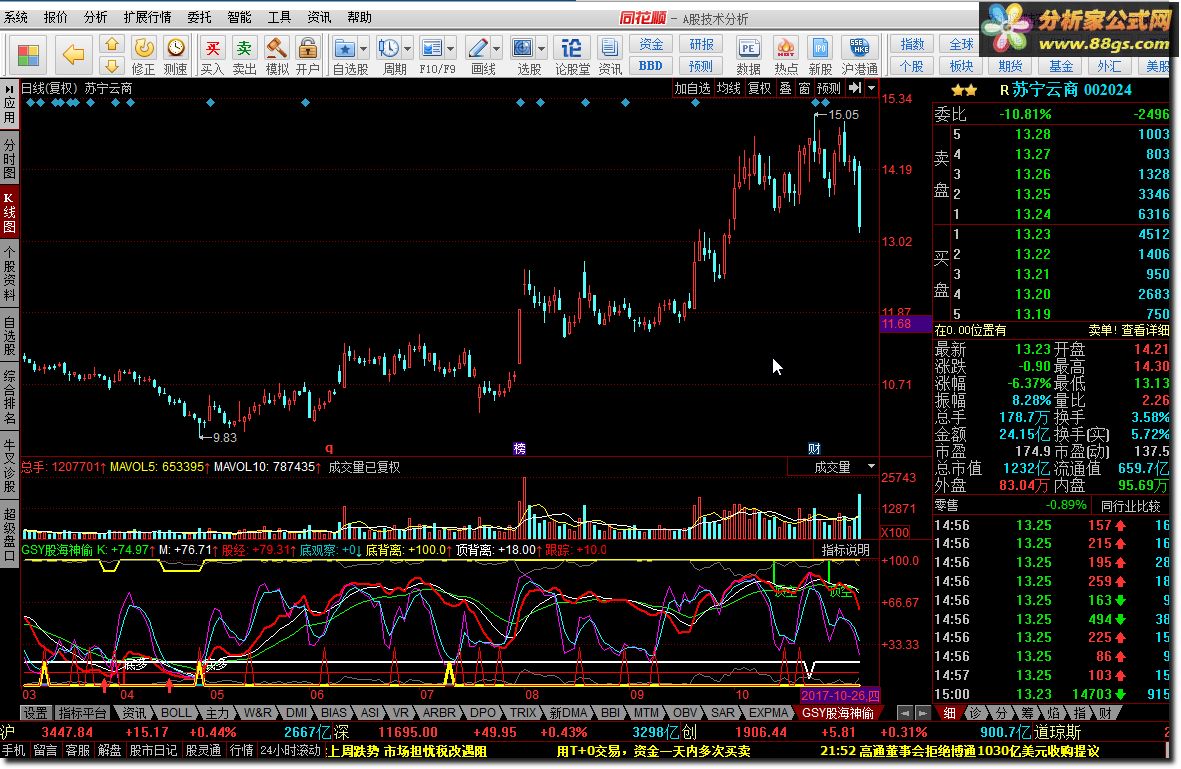The image size is (1181, 769).
Task: Open the 智能 menu
Action: click(x=240, y=17)
